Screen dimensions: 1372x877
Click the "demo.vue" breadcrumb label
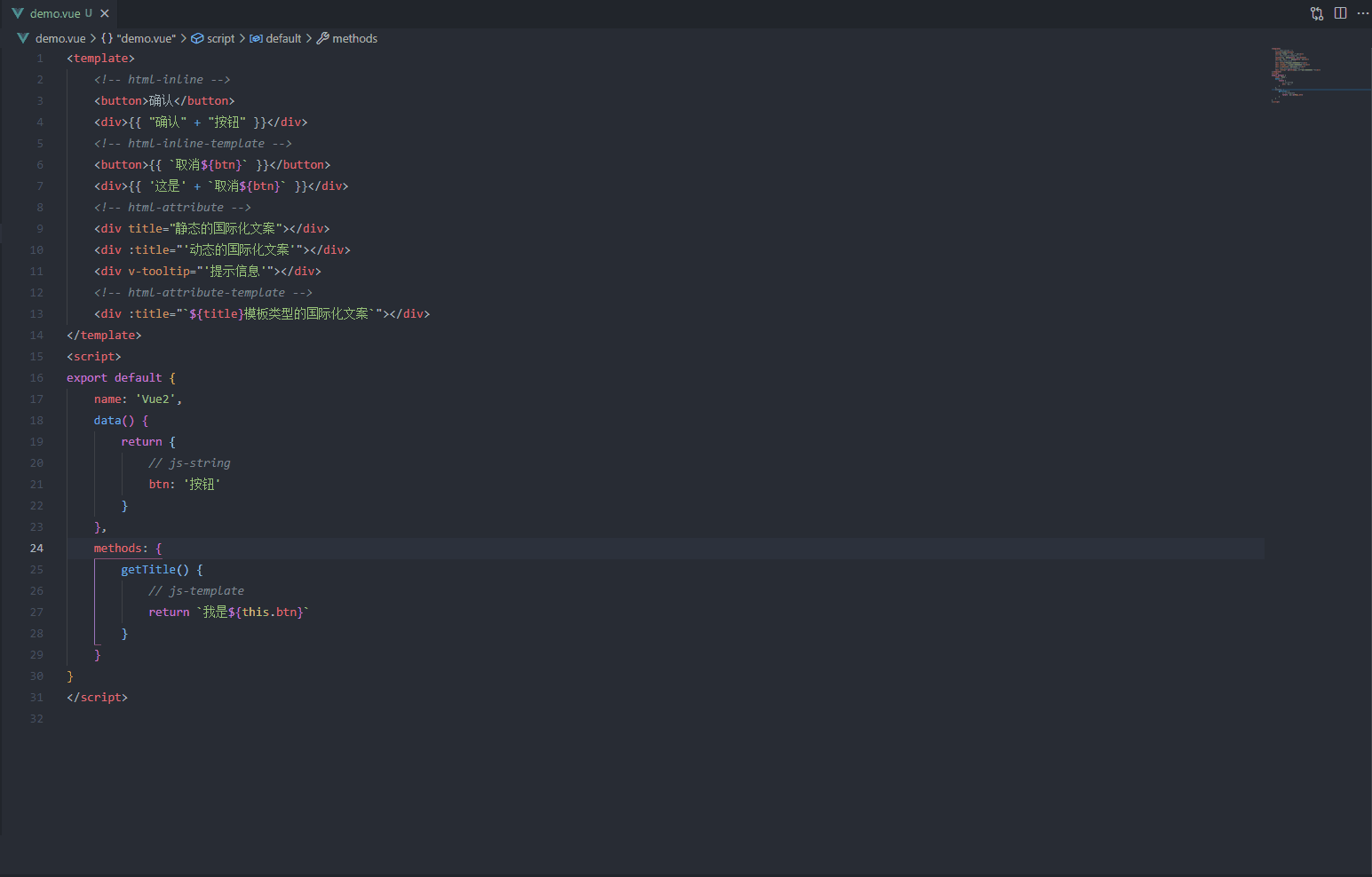click(147, 38)
